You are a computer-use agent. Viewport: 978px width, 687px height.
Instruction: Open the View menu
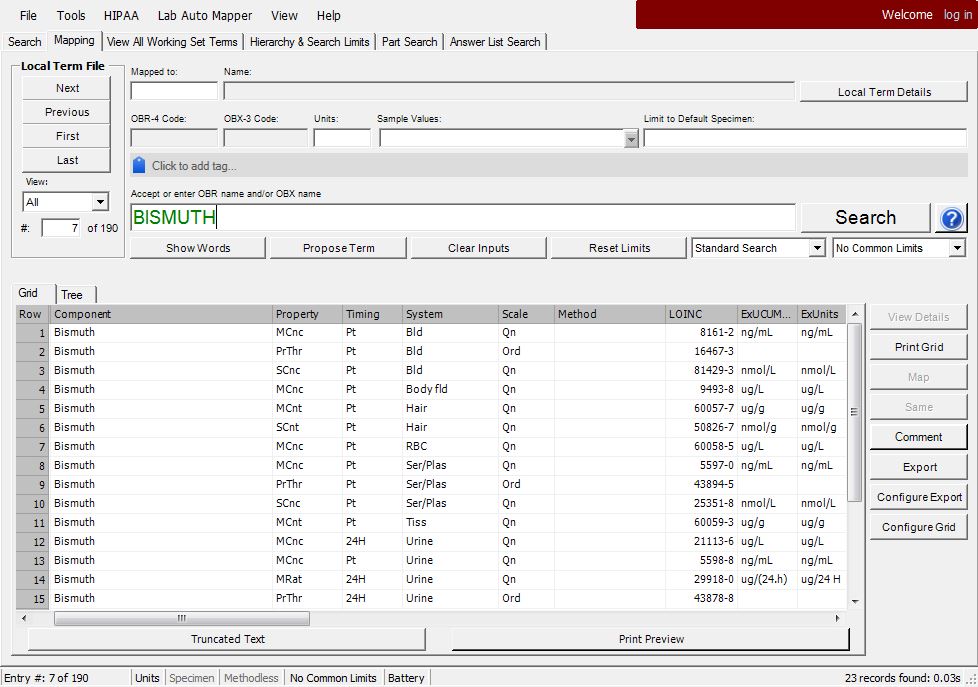(284, 16)
